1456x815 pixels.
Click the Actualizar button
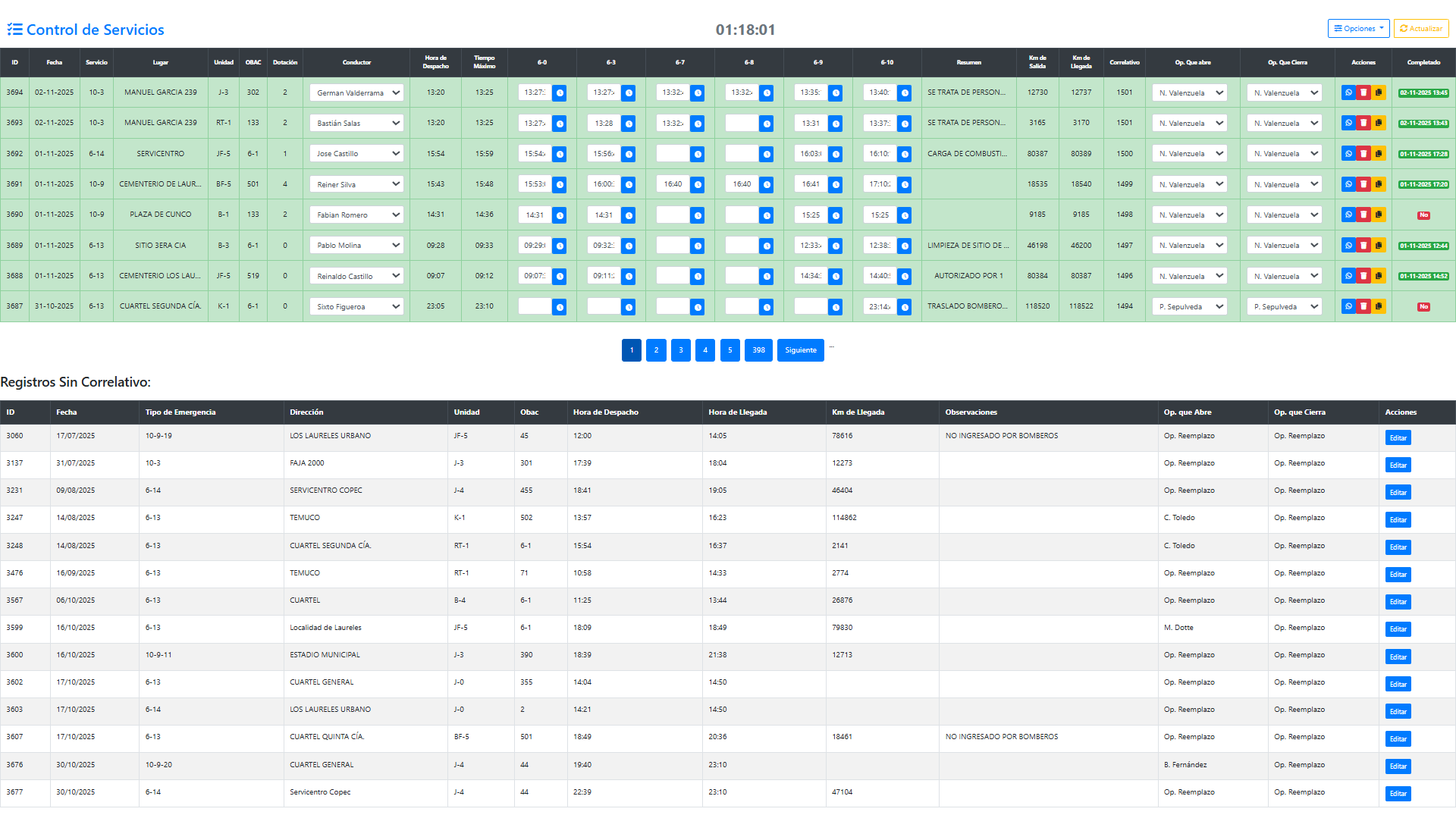(x=1421, y=29)
